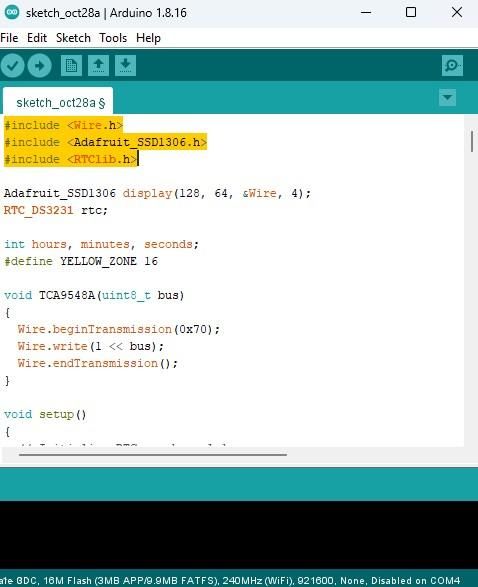
Task: Open the Serial Monitor magnifier icon
Action: pyautogui.click(x=452, y=66)
